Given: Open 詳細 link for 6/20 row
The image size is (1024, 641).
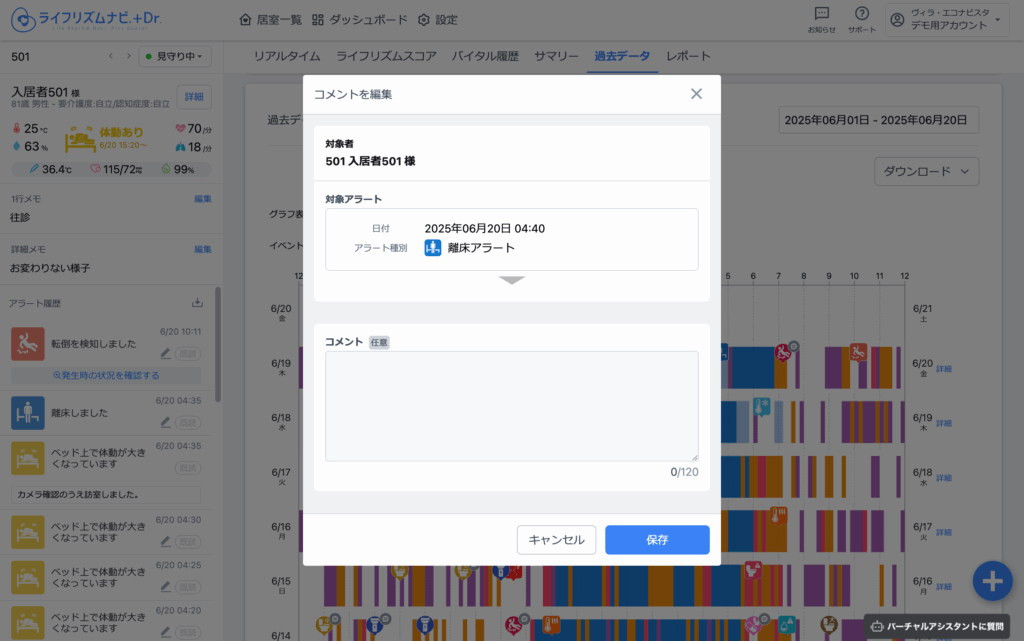Looking at the screenshot, I should click(x=944, y=369).
